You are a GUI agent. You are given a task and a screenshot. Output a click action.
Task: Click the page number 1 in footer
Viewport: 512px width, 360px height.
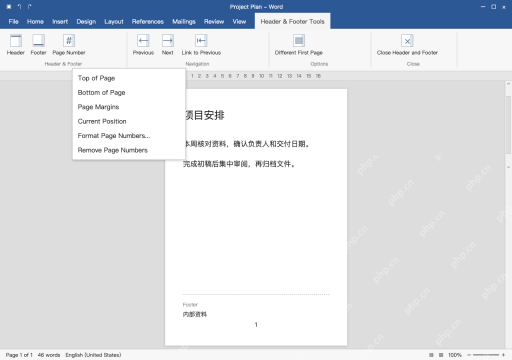256,325
